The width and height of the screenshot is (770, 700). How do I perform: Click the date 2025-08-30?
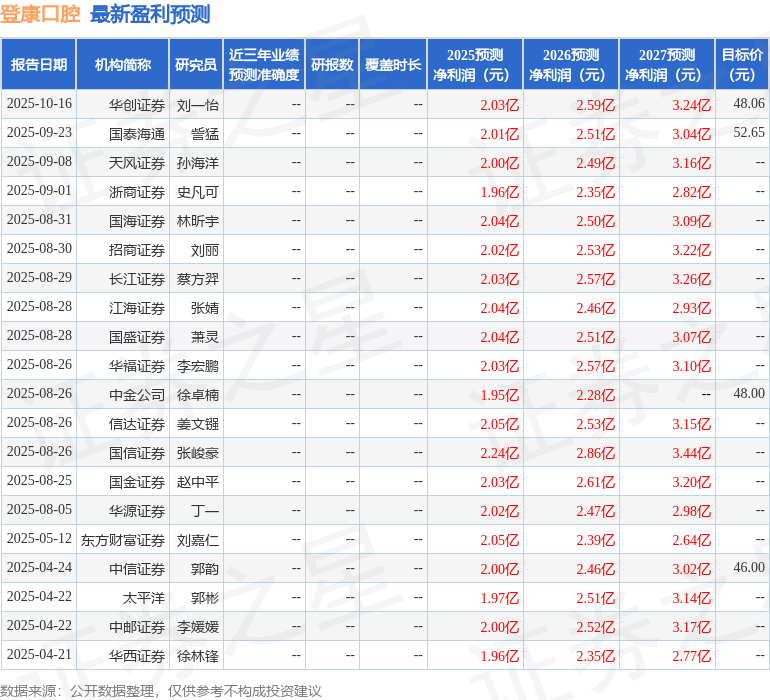[39, 249]
